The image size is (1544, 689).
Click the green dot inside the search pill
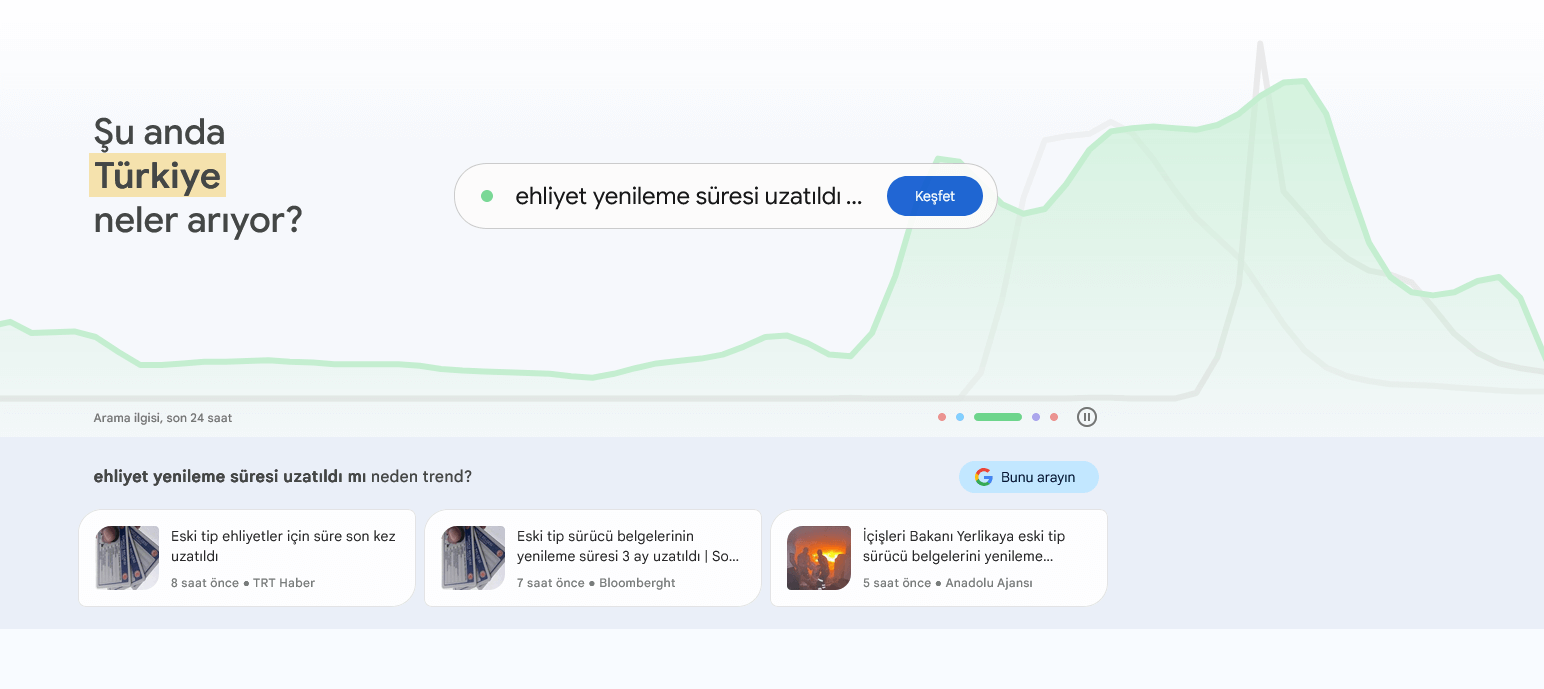pyautogui.click(x=487, y=196)
